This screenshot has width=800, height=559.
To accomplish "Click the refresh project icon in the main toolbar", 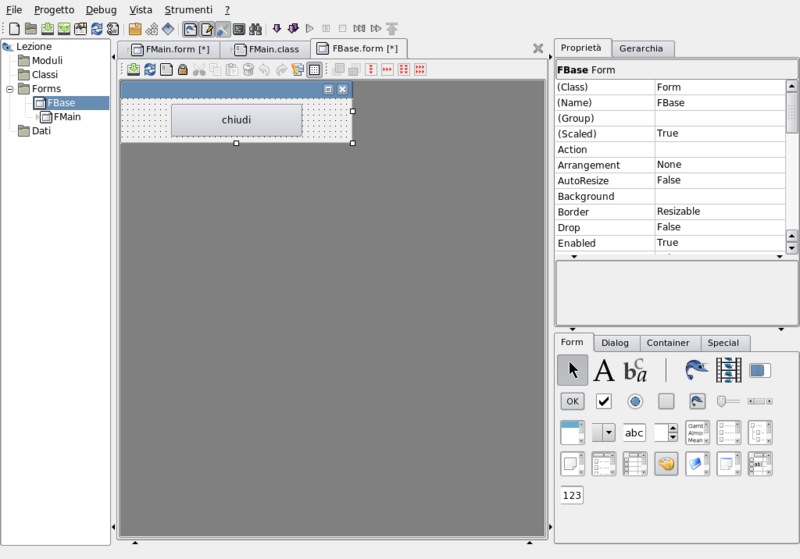I will (97, 29).
